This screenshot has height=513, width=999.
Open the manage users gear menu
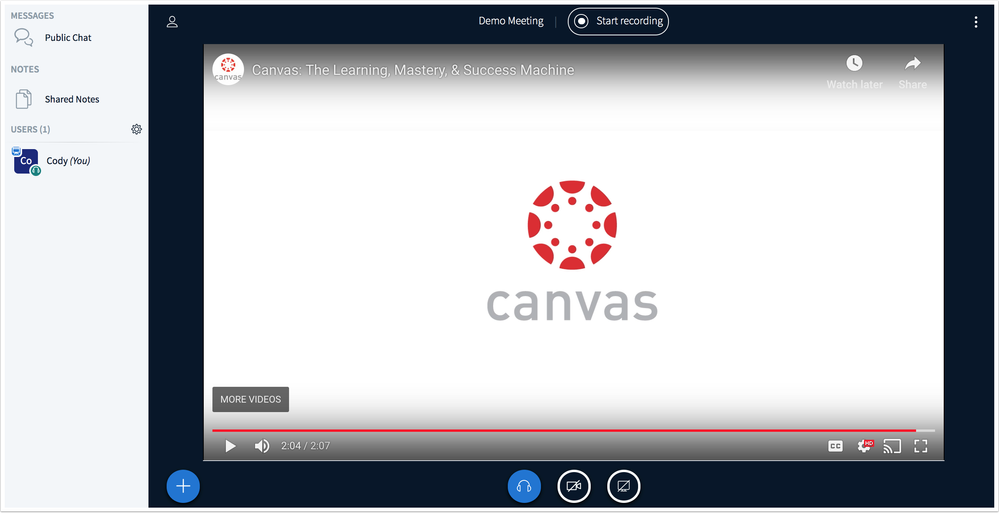137,129
